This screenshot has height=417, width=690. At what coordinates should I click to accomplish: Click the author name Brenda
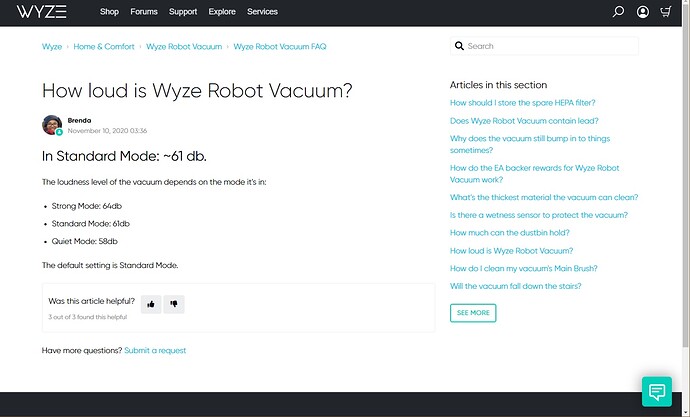point(79,121)
